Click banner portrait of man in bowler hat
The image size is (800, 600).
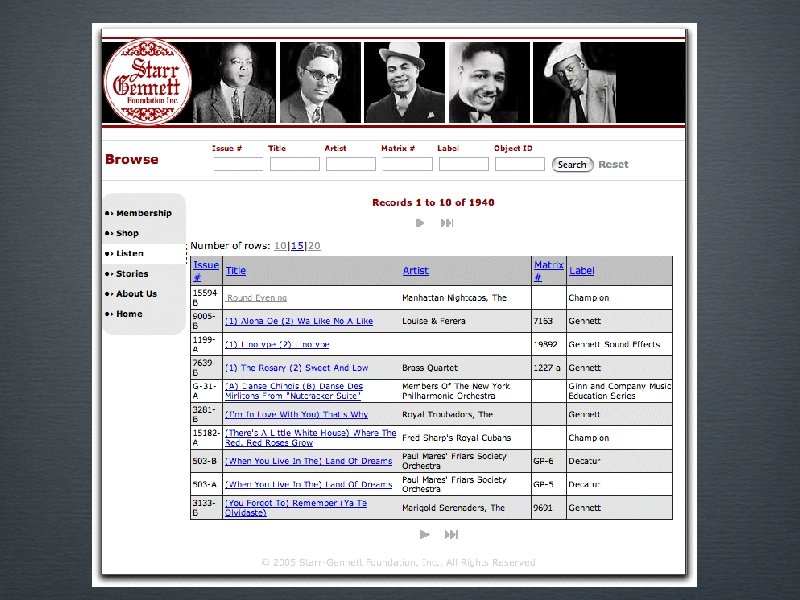(x=405, y=83)
